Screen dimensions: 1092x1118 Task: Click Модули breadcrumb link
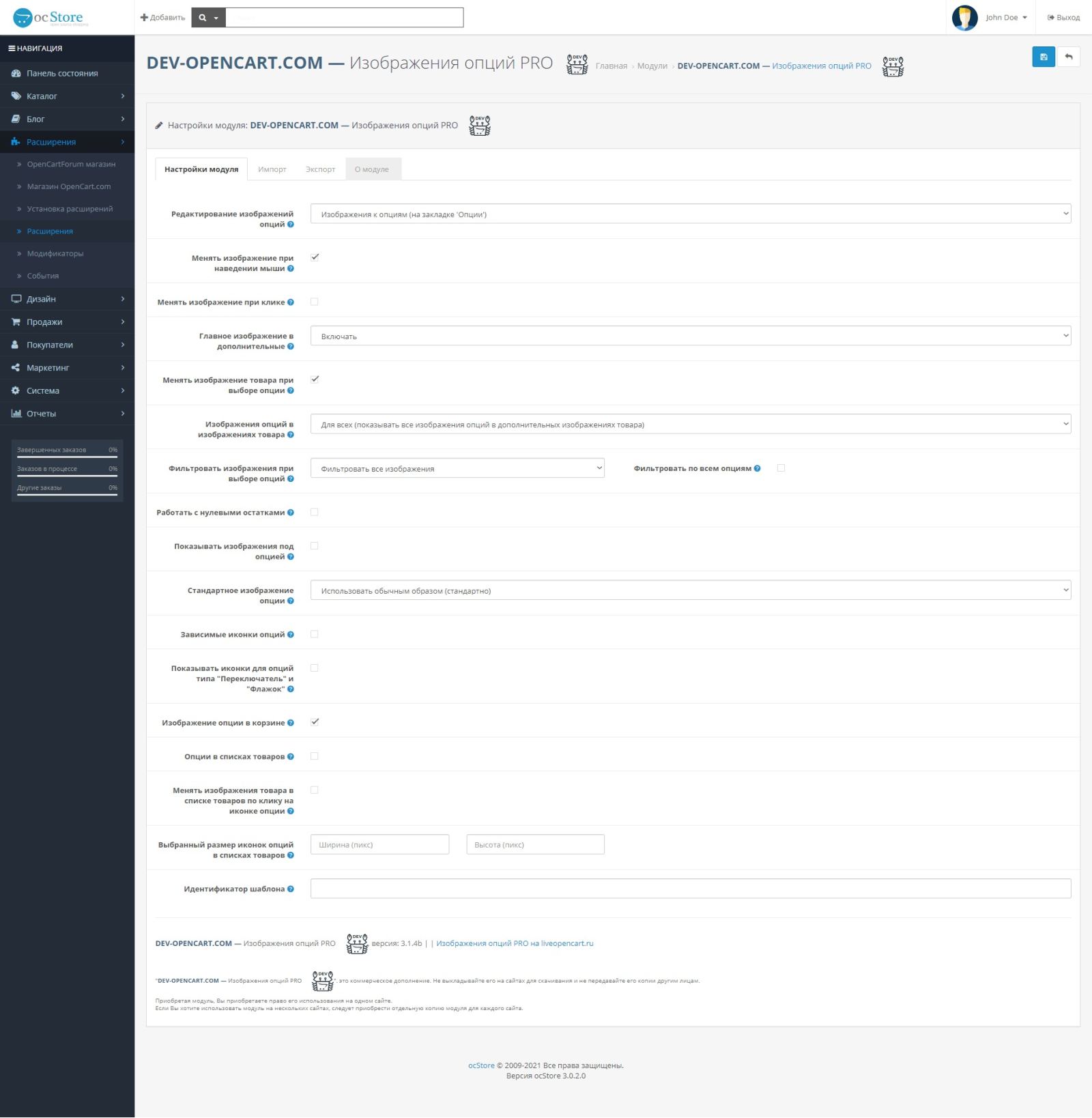coord(652,66)
